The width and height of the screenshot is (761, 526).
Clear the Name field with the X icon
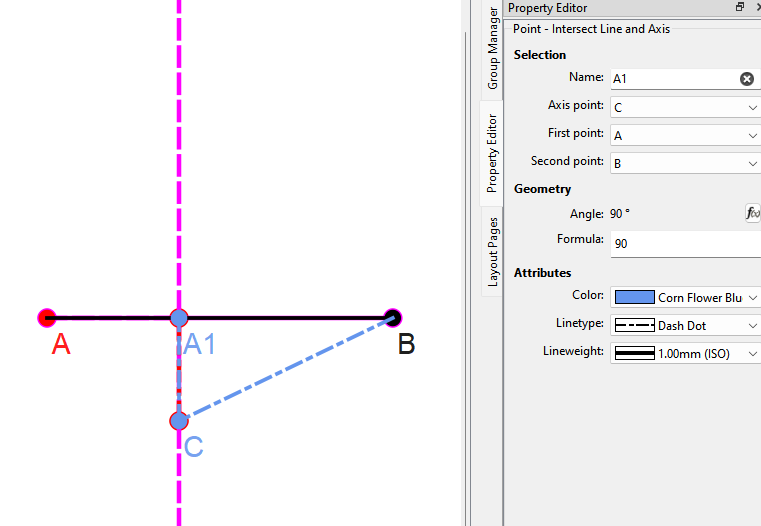click(x=746, y=79)
